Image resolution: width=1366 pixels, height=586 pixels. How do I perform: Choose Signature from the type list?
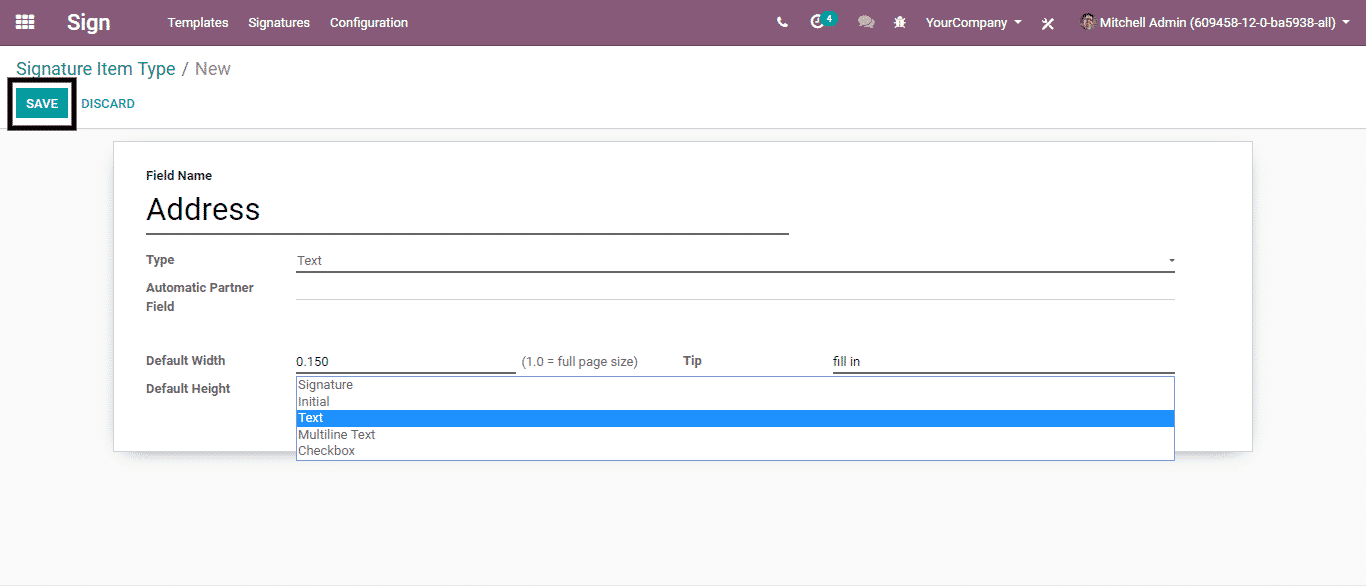(x=326, y=385)
